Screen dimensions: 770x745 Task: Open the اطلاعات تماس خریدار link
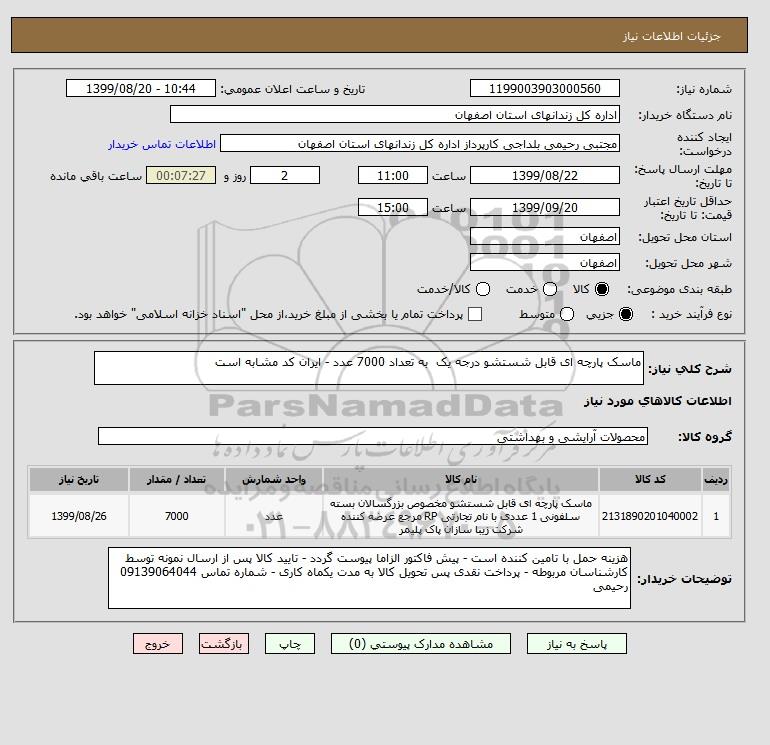coord(162,144)
